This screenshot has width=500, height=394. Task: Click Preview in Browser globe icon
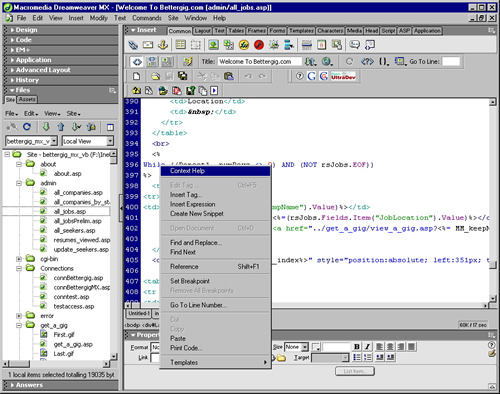327,62
